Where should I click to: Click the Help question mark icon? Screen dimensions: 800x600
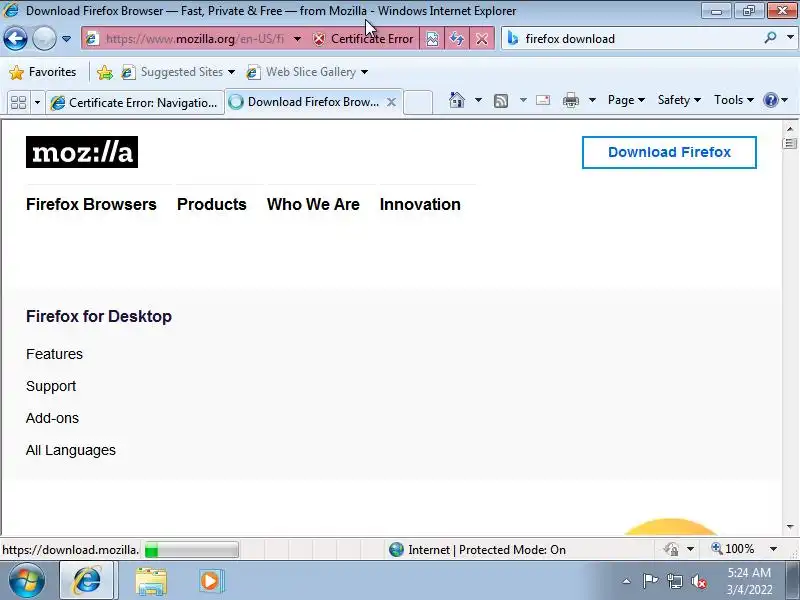tap(770, 100)
